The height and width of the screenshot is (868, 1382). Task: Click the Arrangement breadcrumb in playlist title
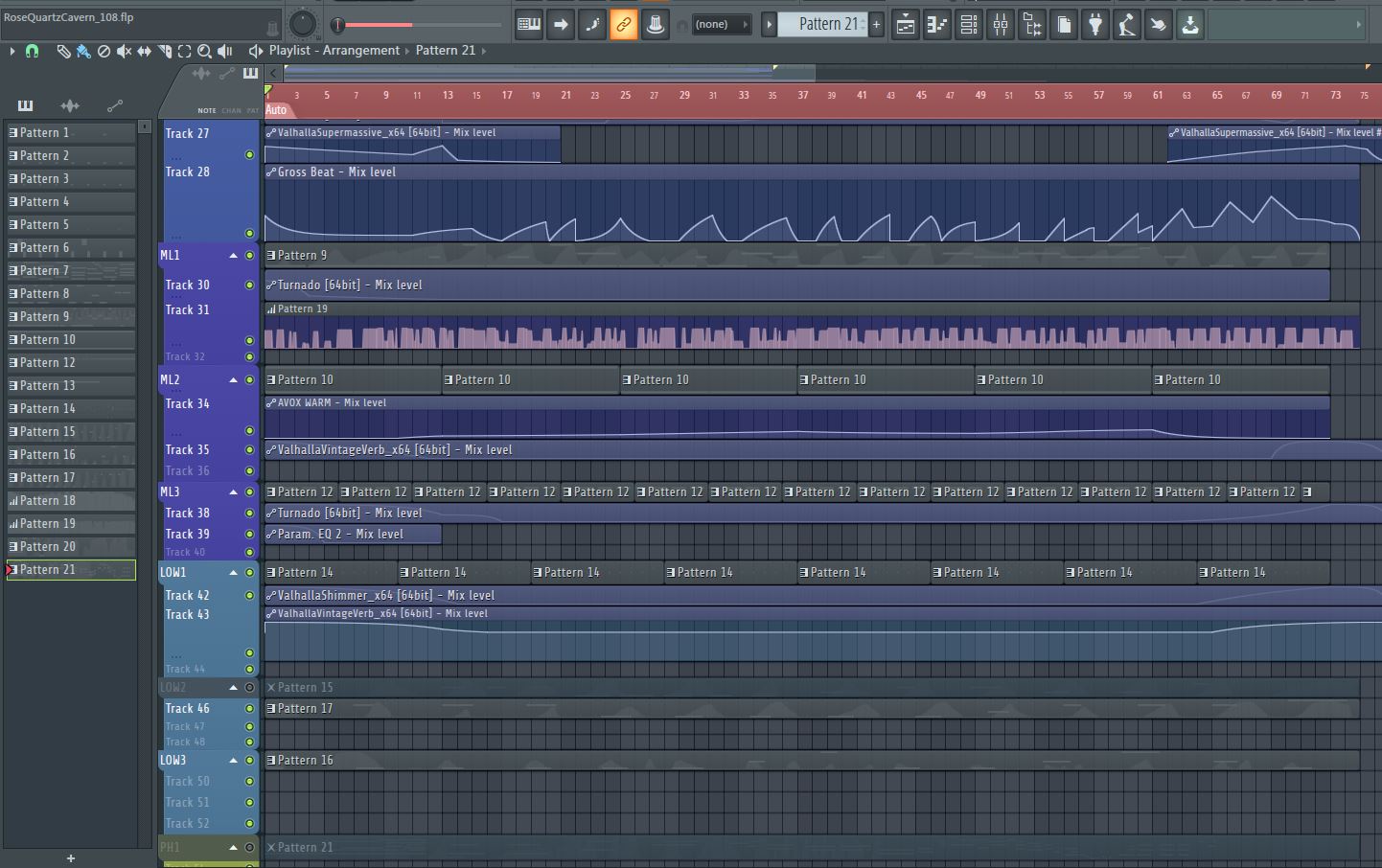[x=360, y=51]
